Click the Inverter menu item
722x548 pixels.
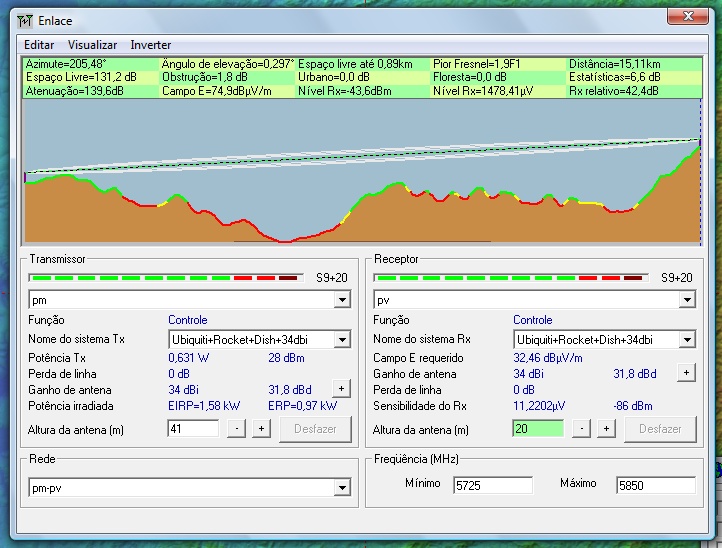click(x=150, y=45)
